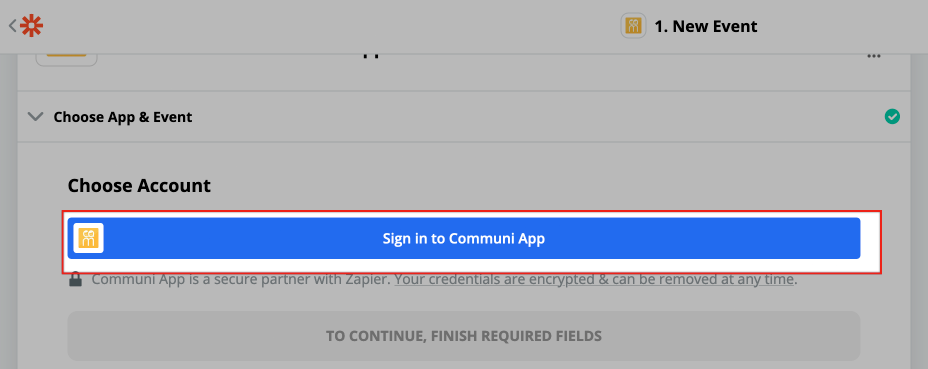Image resolution: width=928 pixels, height=369 pixels.
Task: Sign in to Communi App
Action: pos(463,238)
